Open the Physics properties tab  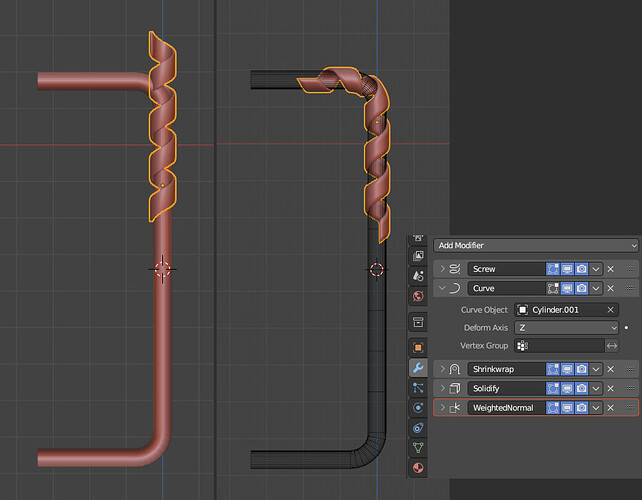[x=418, y=408]
